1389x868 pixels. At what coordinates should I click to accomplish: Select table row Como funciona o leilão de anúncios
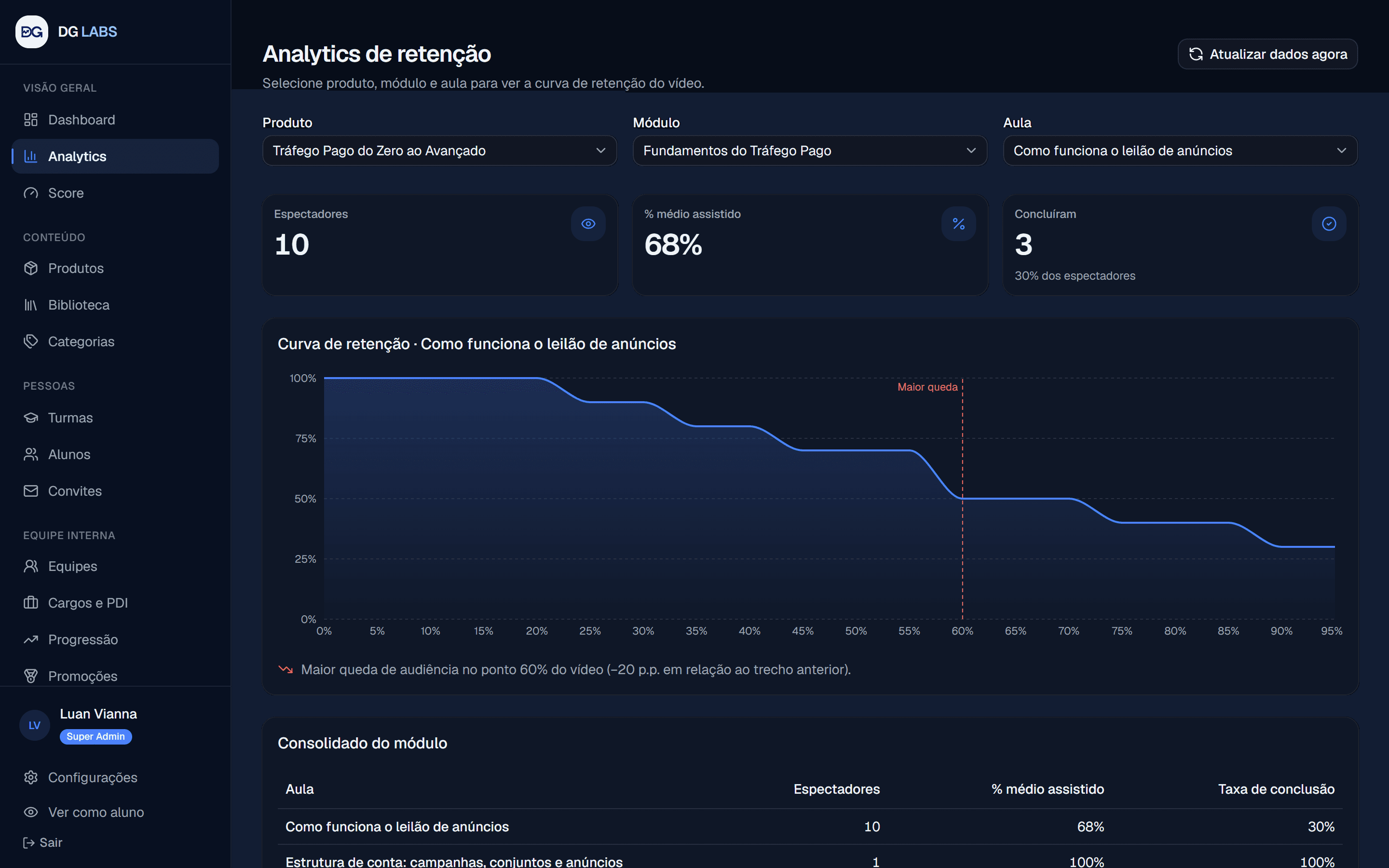(810, 827)
